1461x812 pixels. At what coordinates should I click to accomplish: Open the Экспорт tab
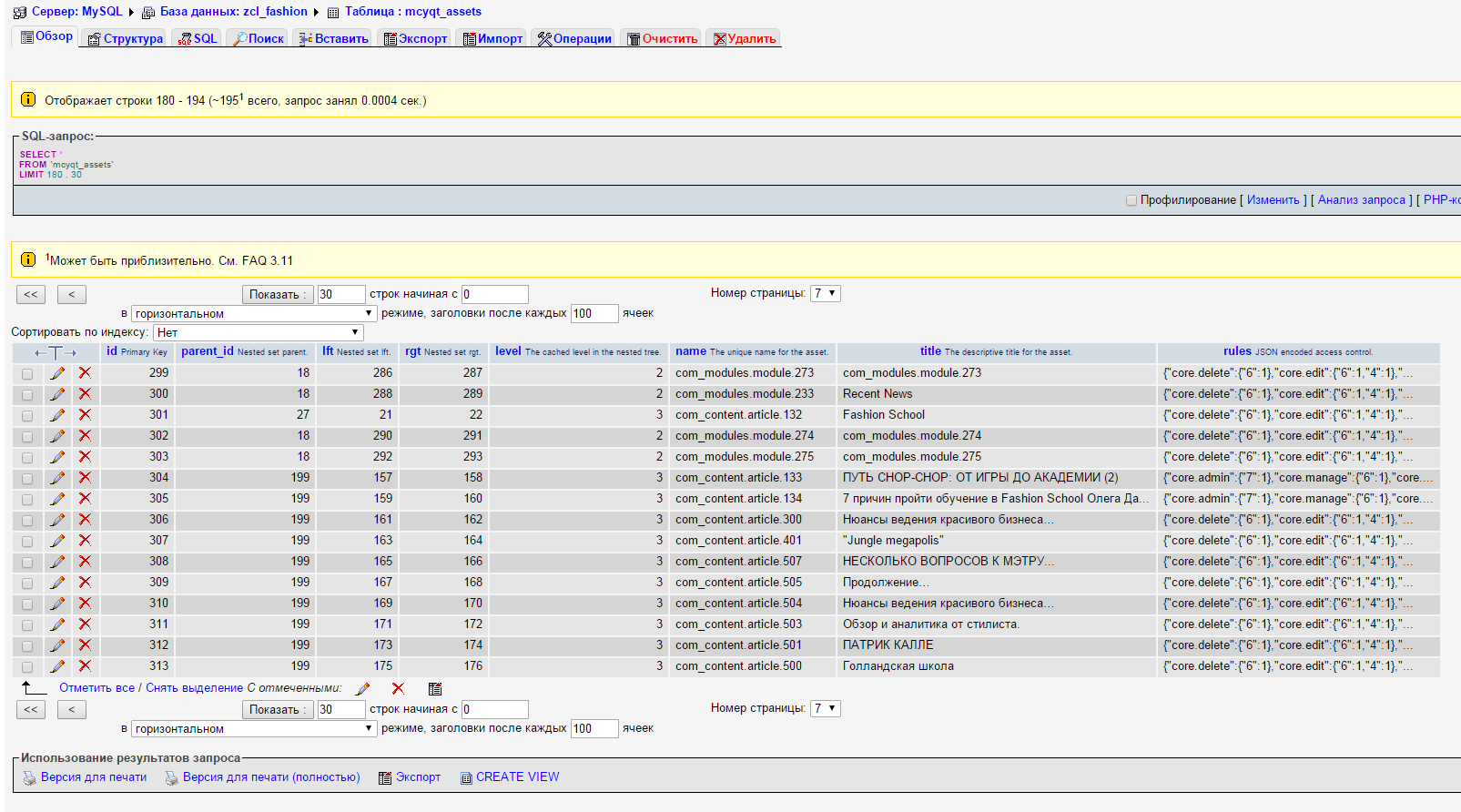[416, 38]
